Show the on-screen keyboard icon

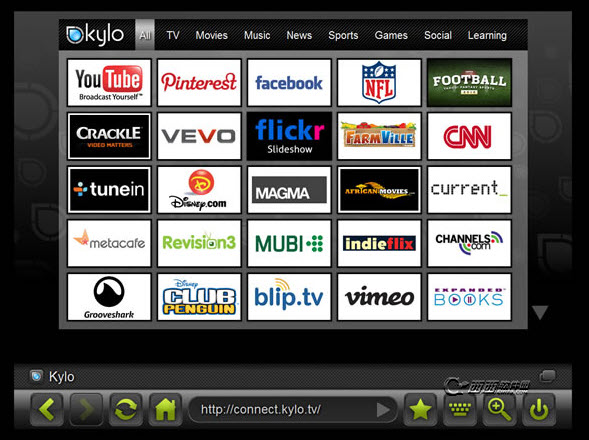[460, 409]
